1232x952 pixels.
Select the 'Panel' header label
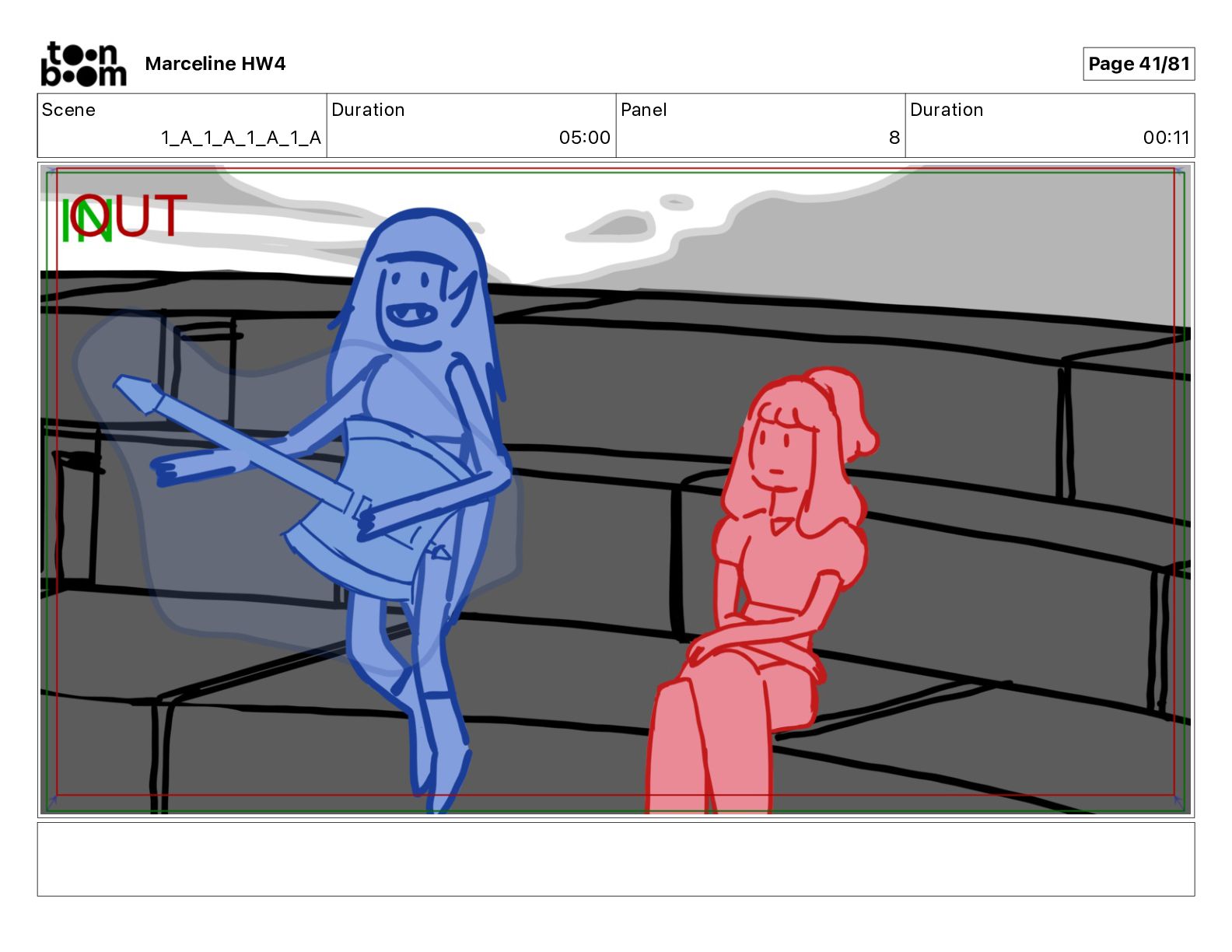644,110
